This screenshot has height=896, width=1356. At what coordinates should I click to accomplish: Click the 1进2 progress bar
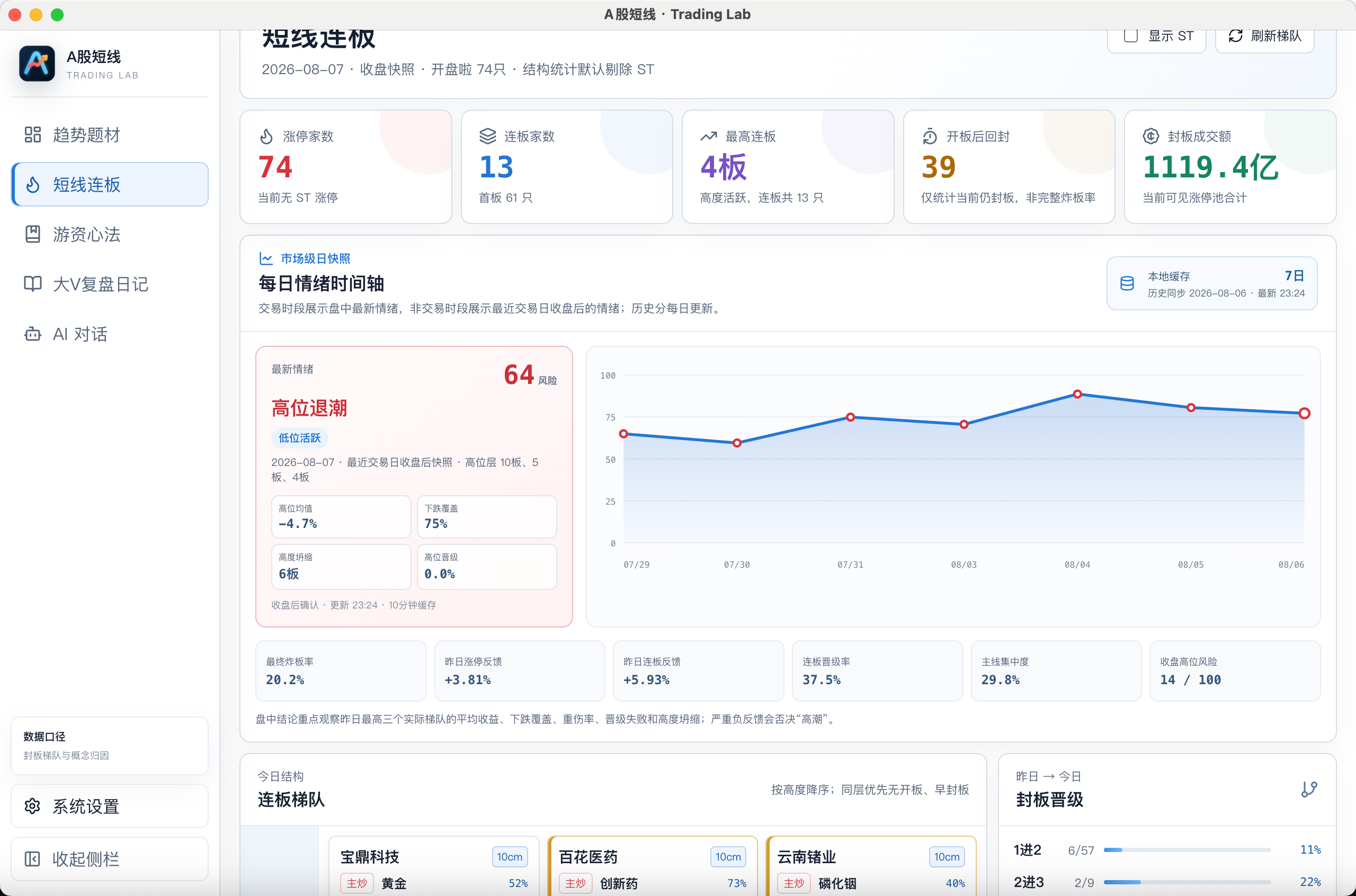pos(1187,850)
